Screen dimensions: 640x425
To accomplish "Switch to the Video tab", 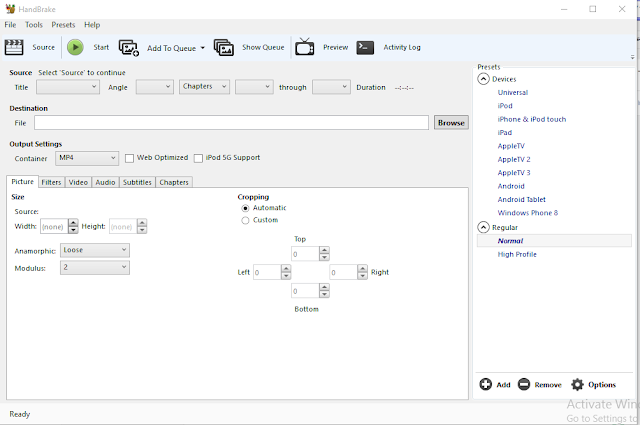I will [78, 182].
